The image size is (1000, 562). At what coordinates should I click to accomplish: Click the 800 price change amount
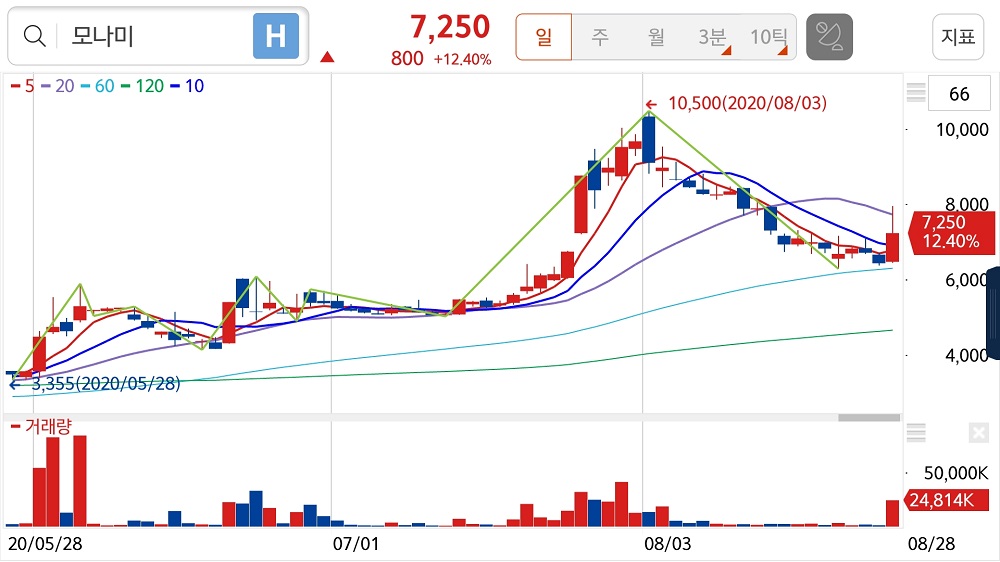[407, 59]
